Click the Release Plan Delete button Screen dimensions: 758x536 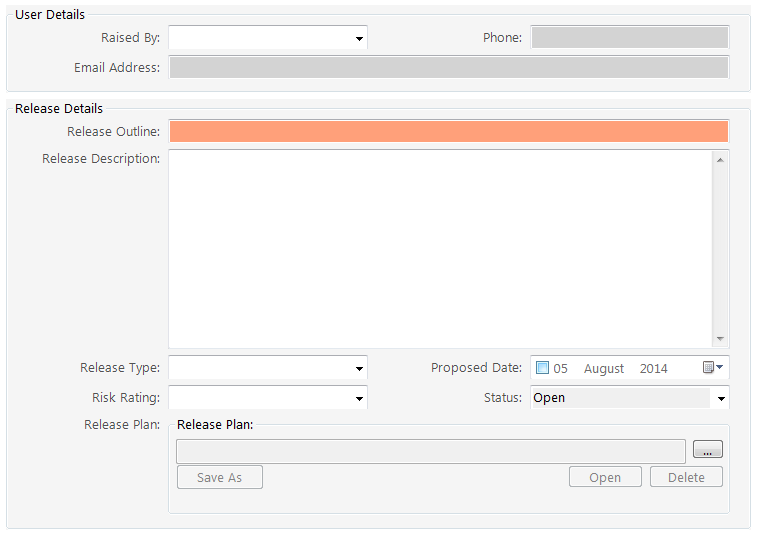686,477
